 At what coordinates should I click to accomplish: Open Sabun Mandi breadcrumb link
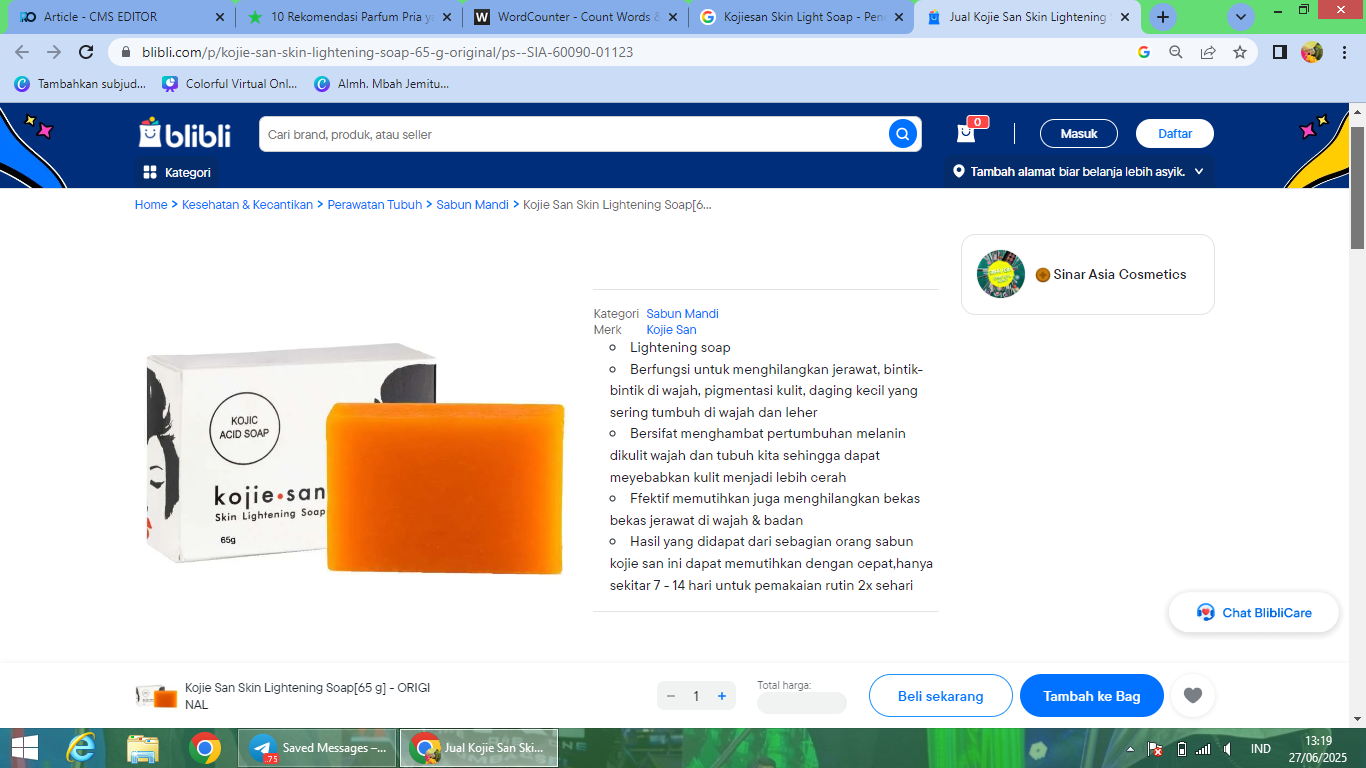473,204
